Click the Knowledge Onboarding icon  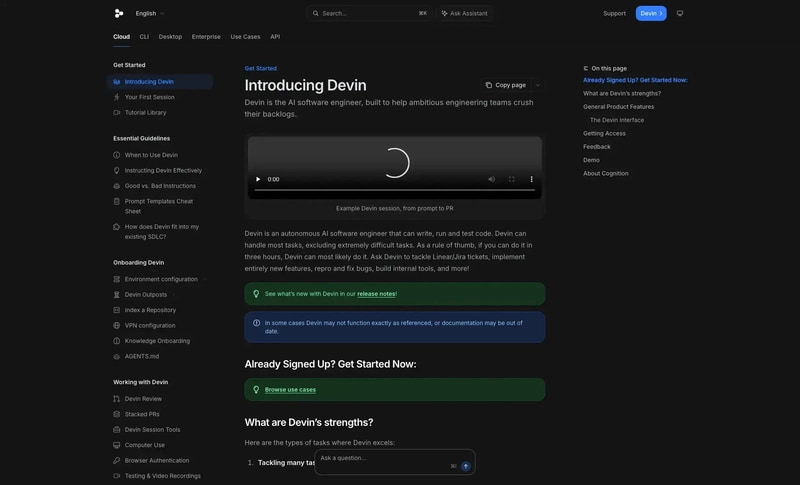tap(117, 341)
